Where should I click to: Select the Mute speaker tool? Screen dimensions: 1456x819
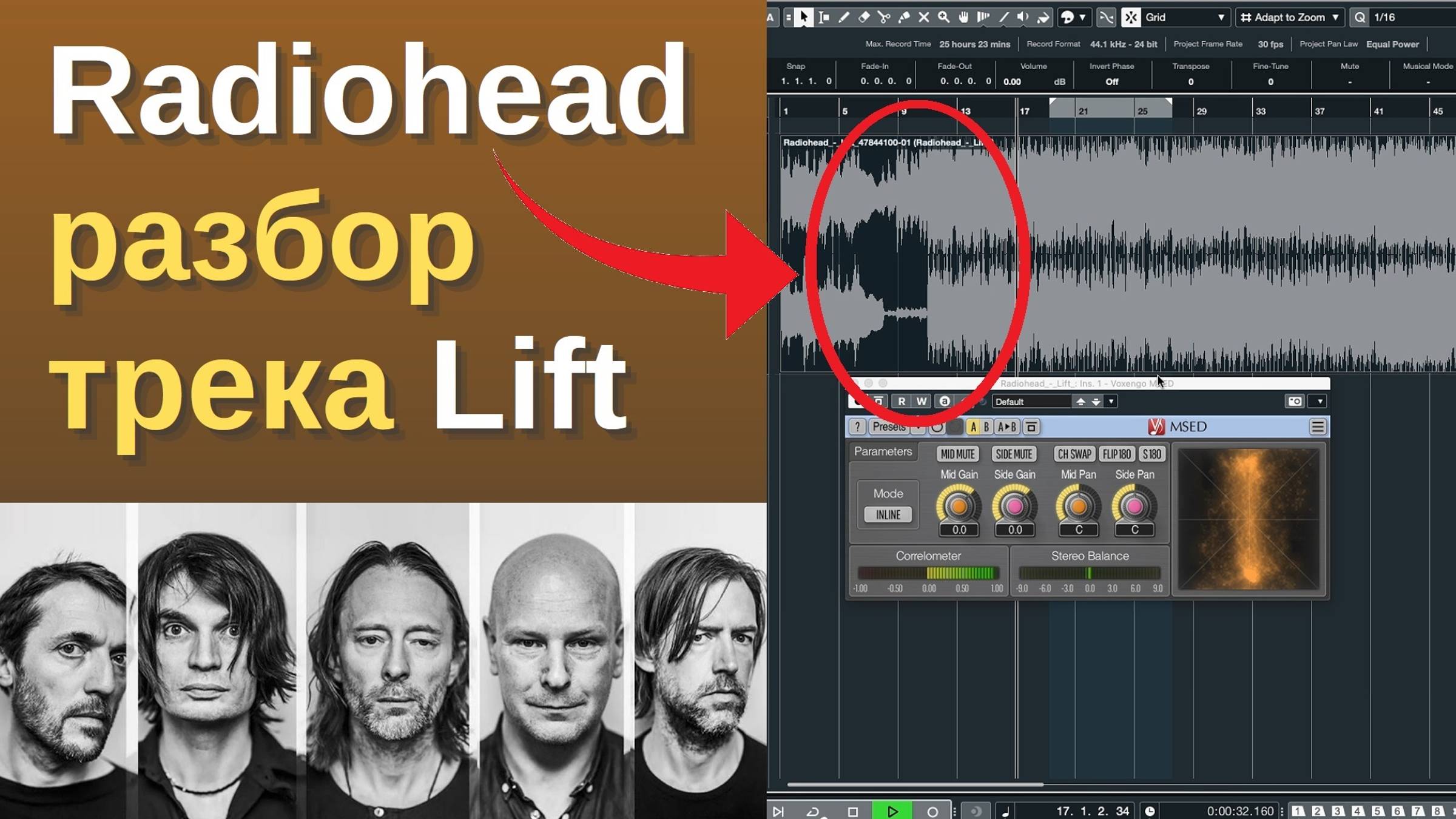[x=1023, y=18]
